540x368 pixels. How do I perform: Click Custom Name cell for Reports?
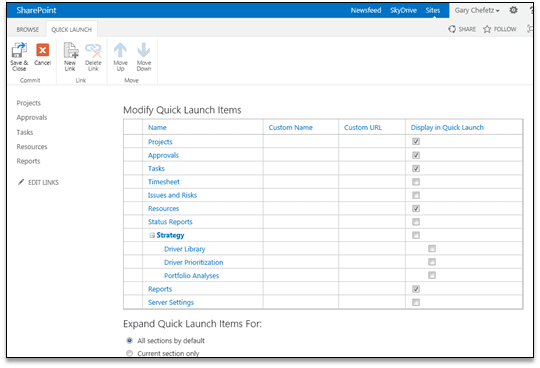pos(301,289)
